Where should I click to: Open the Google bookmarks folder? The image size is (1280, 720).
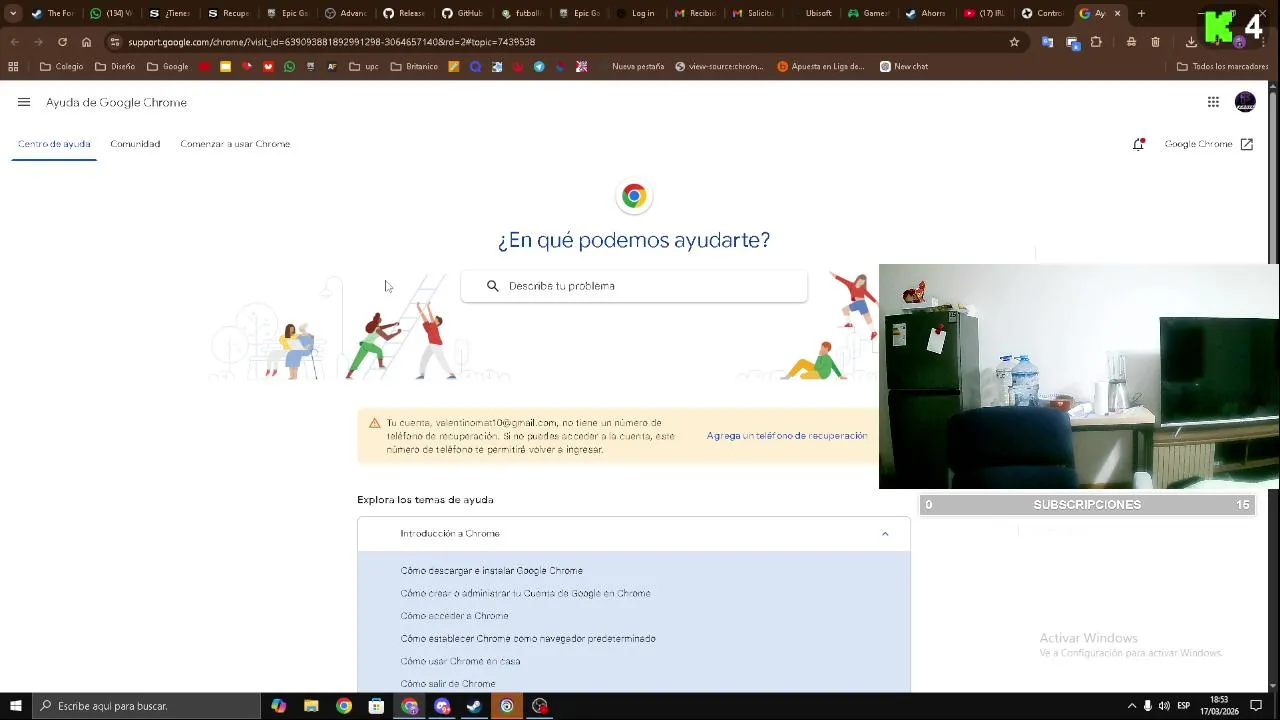pyautogui.click(x=168, y=66)
